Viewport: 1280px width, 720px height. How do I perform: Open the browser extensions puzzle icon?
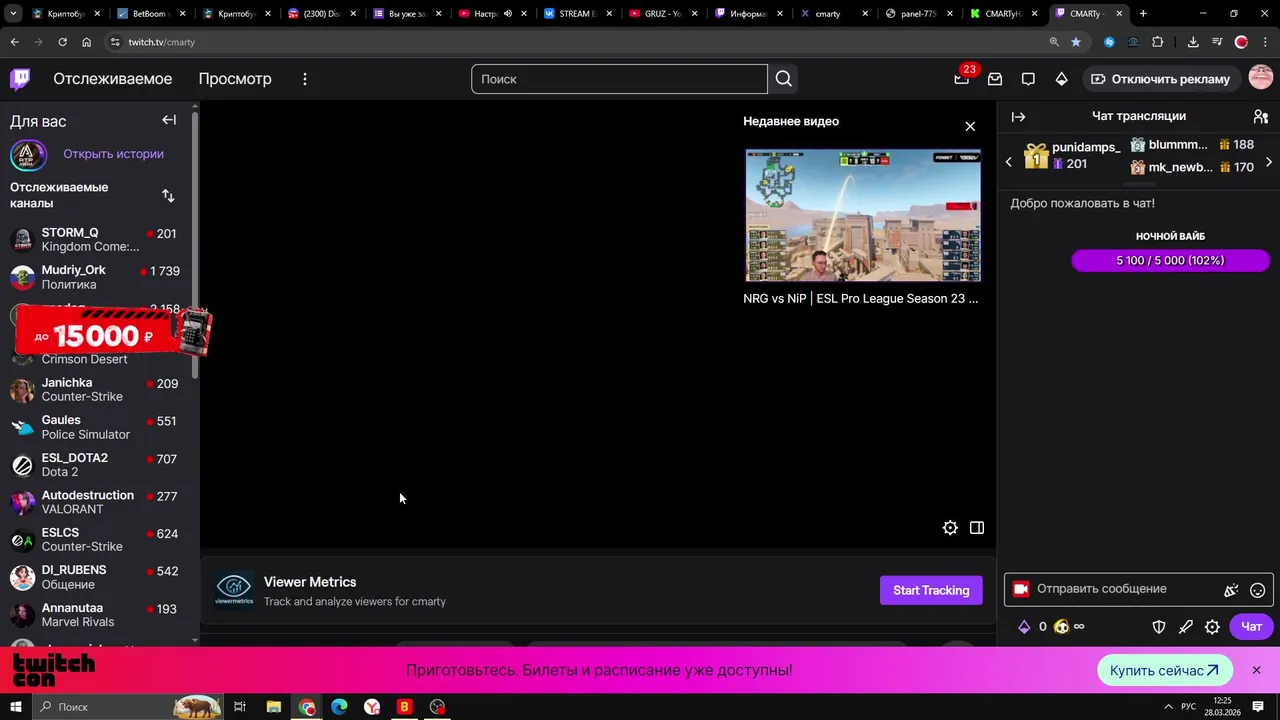[x=1158, y=42]
